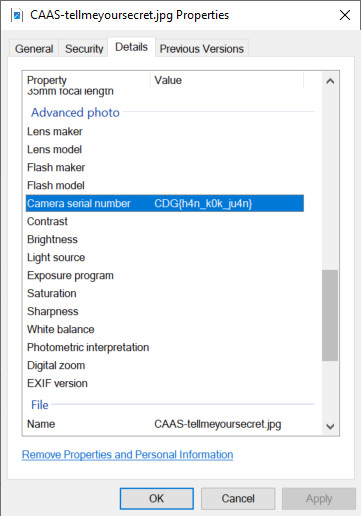The width and height of the screenshot is (361, 516).
Task: Open the Security tab
Action: click(x=84, y=49)
